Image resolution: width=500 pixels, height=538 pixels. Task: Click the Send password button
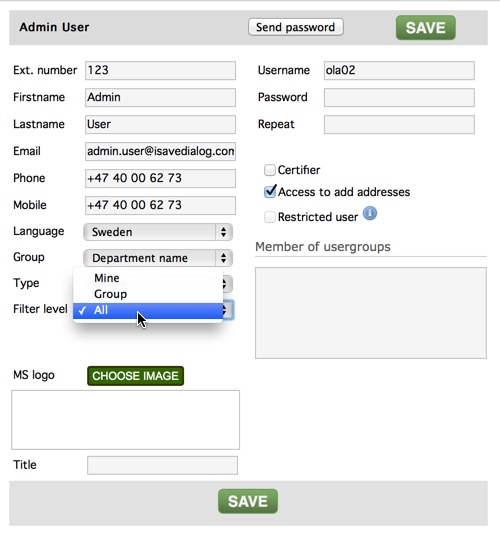pos(295,27)
